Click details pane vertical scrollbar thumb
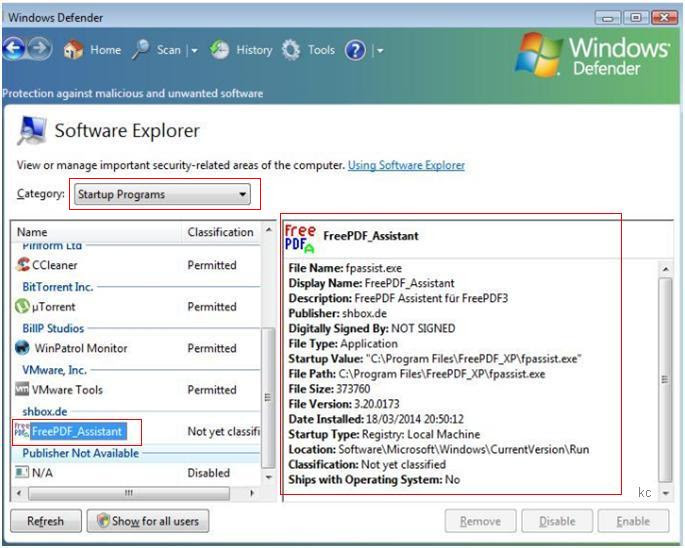685x548 pixels. (665, 379)
